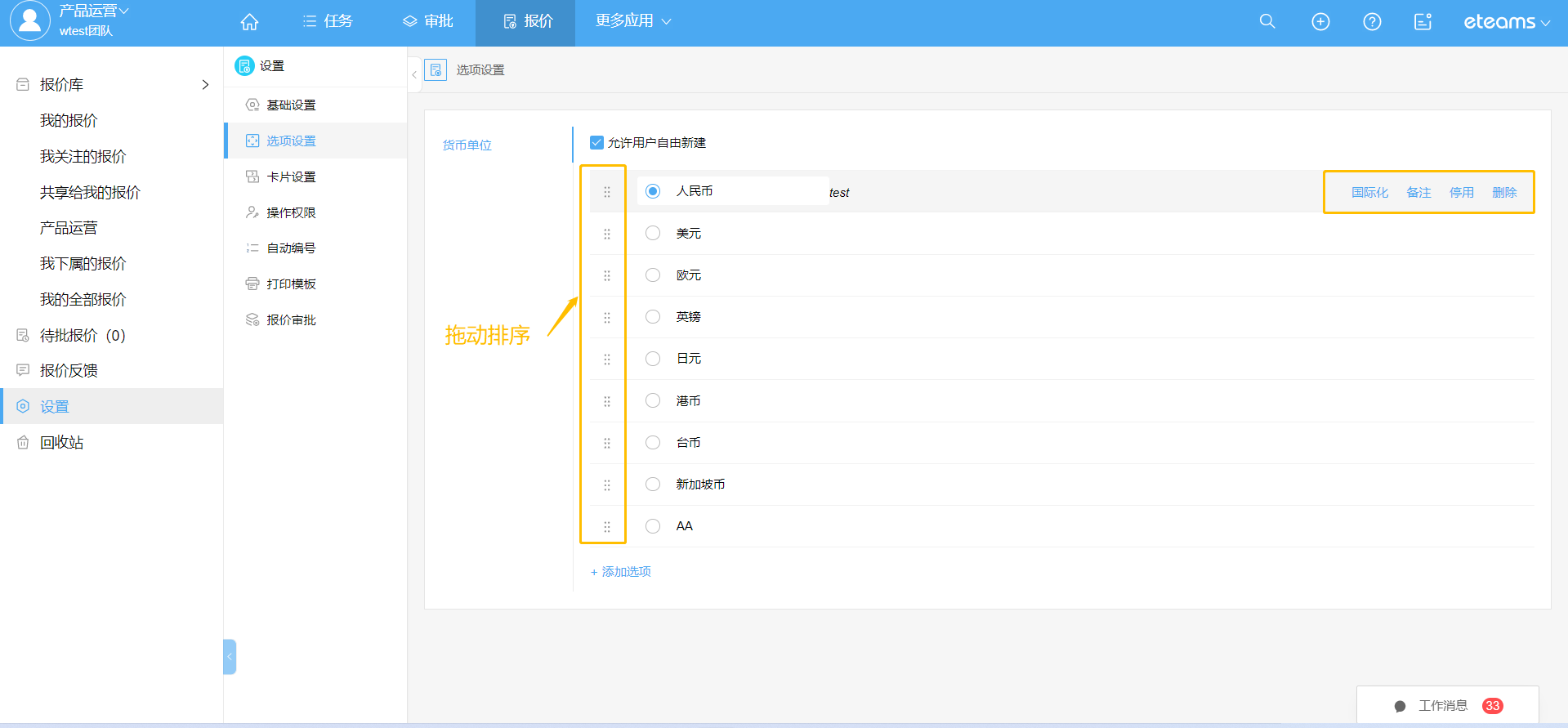Open the help question mark icon
Viewport: 1568px width, 728px height.
click(1372, 22)
